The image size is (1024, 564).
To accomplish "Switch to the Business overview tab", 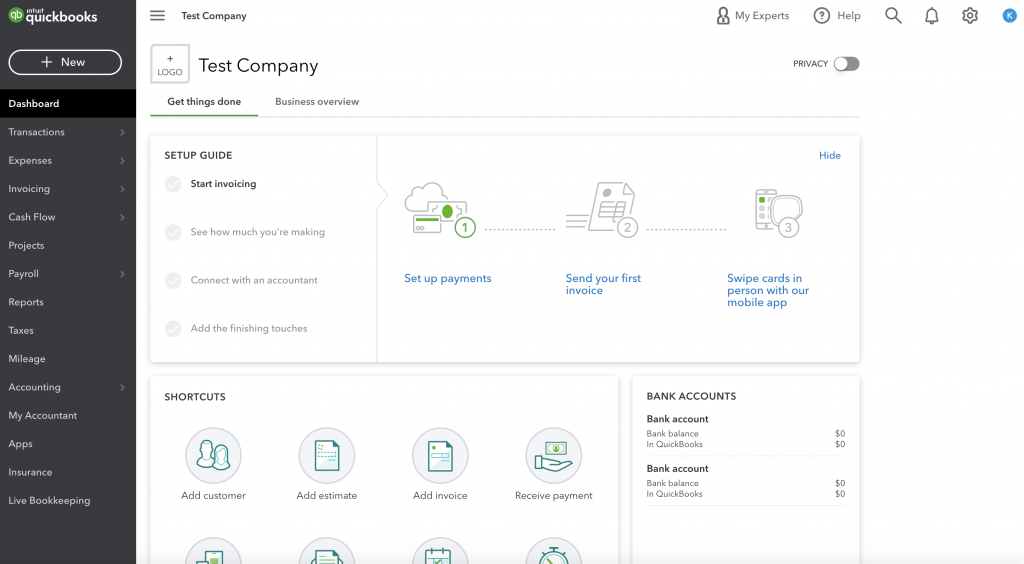I will 317,102.
